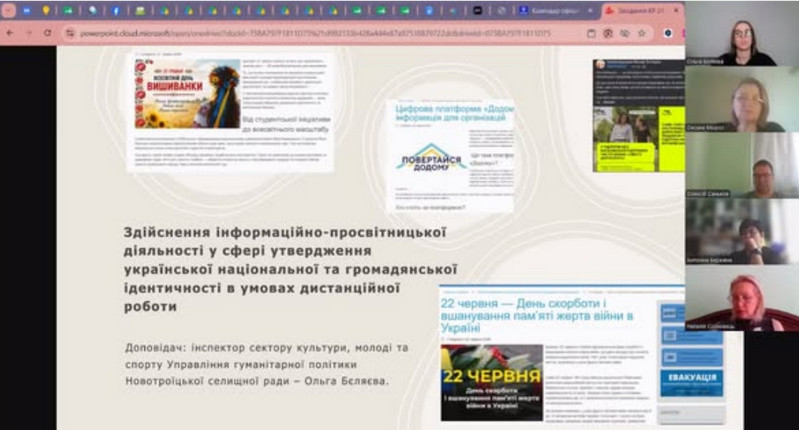This screenshot has width=799, height=430.
Task: Select the Наталія participant video tile
Action: click(x=742, y=298)
